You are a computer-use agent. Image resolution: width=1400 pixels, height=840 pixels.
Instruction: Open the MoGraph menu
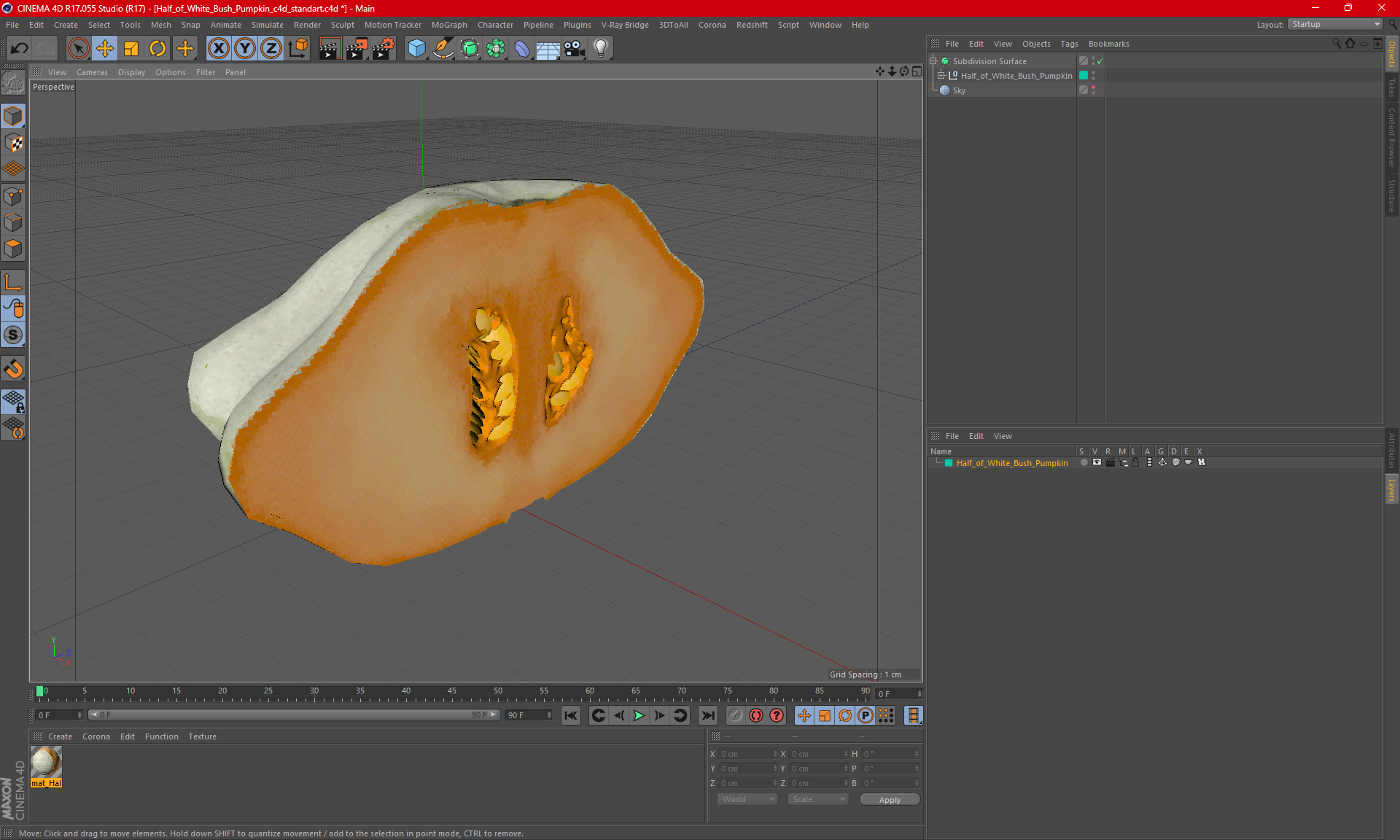pyautogui.click(x=448, y=25)
